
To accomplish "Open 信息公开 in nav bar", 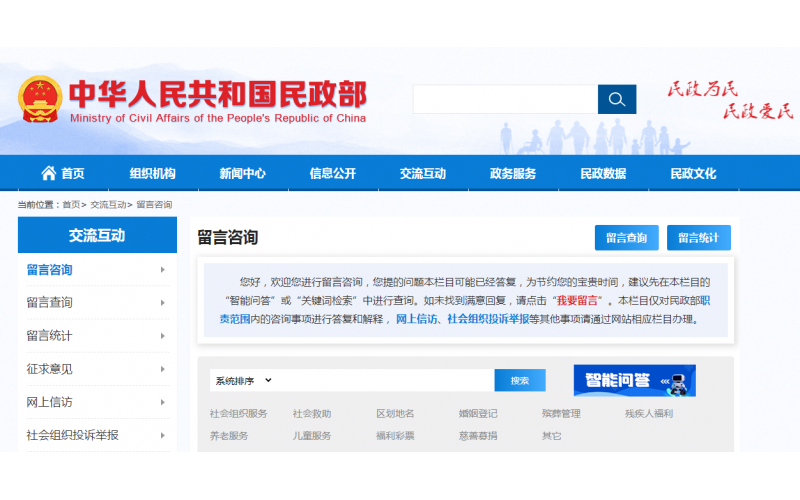I will [x=333, y=173].
